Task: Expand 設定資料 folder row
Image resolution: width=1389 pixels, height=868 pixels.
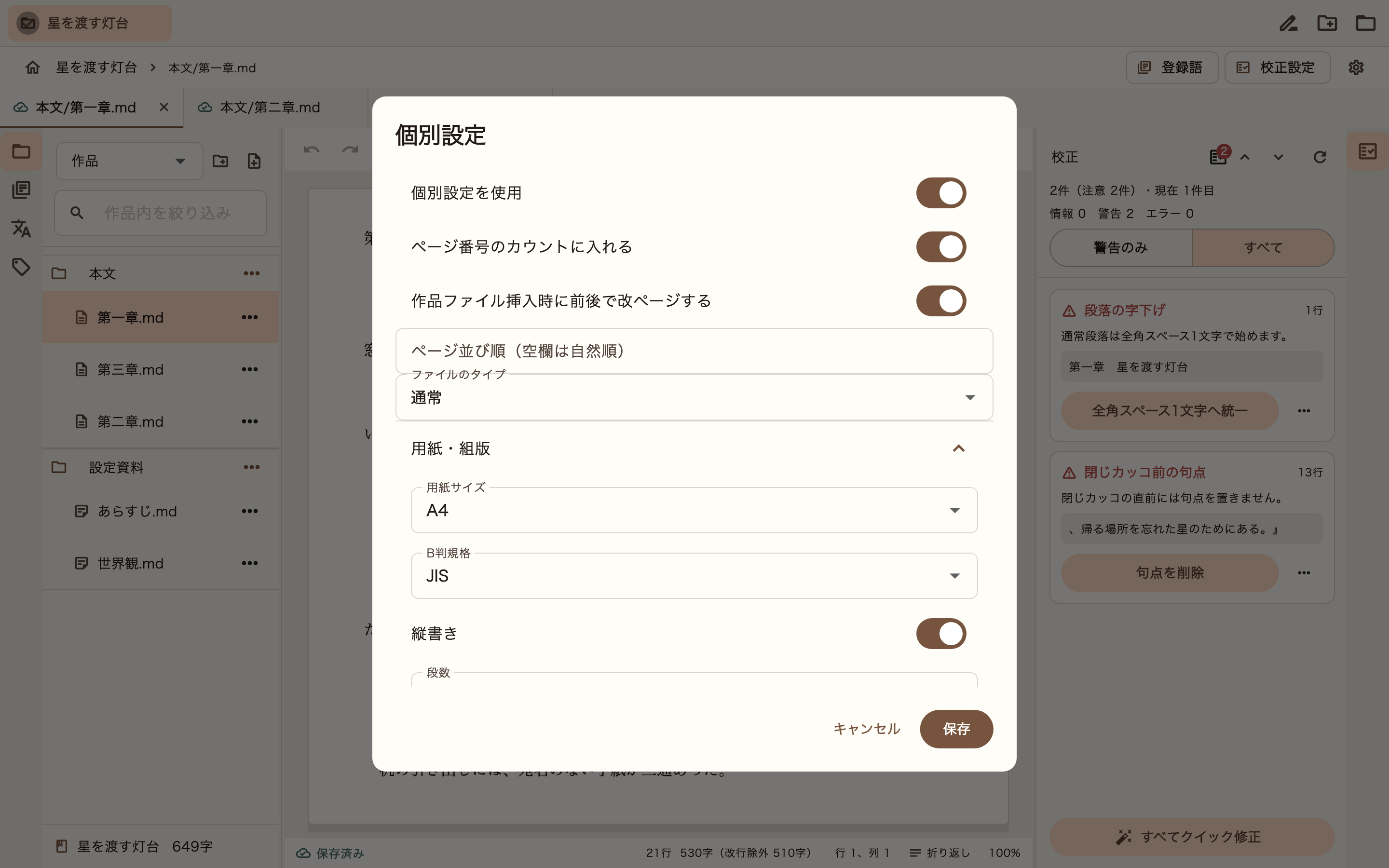Action: point(161,467)
